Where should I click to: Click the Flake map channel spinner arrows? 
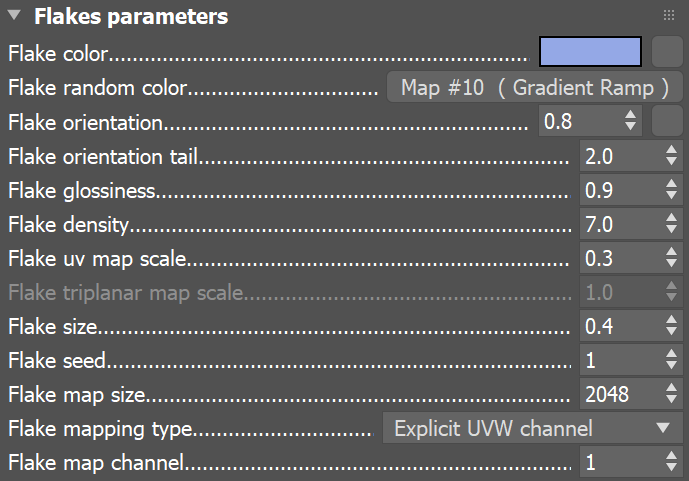(670, 463)
